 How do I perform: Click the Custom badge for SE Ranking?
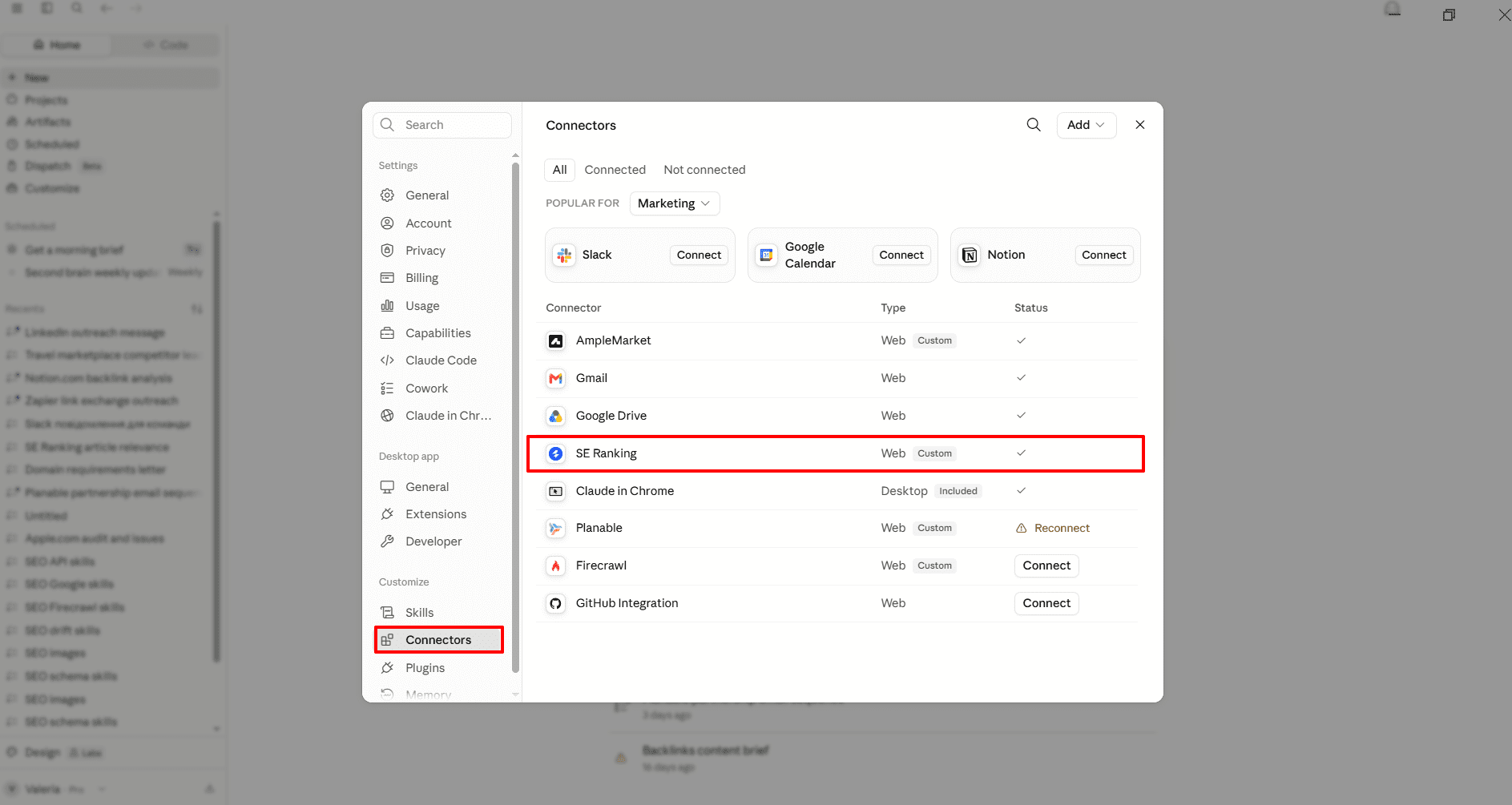point(934,453)
